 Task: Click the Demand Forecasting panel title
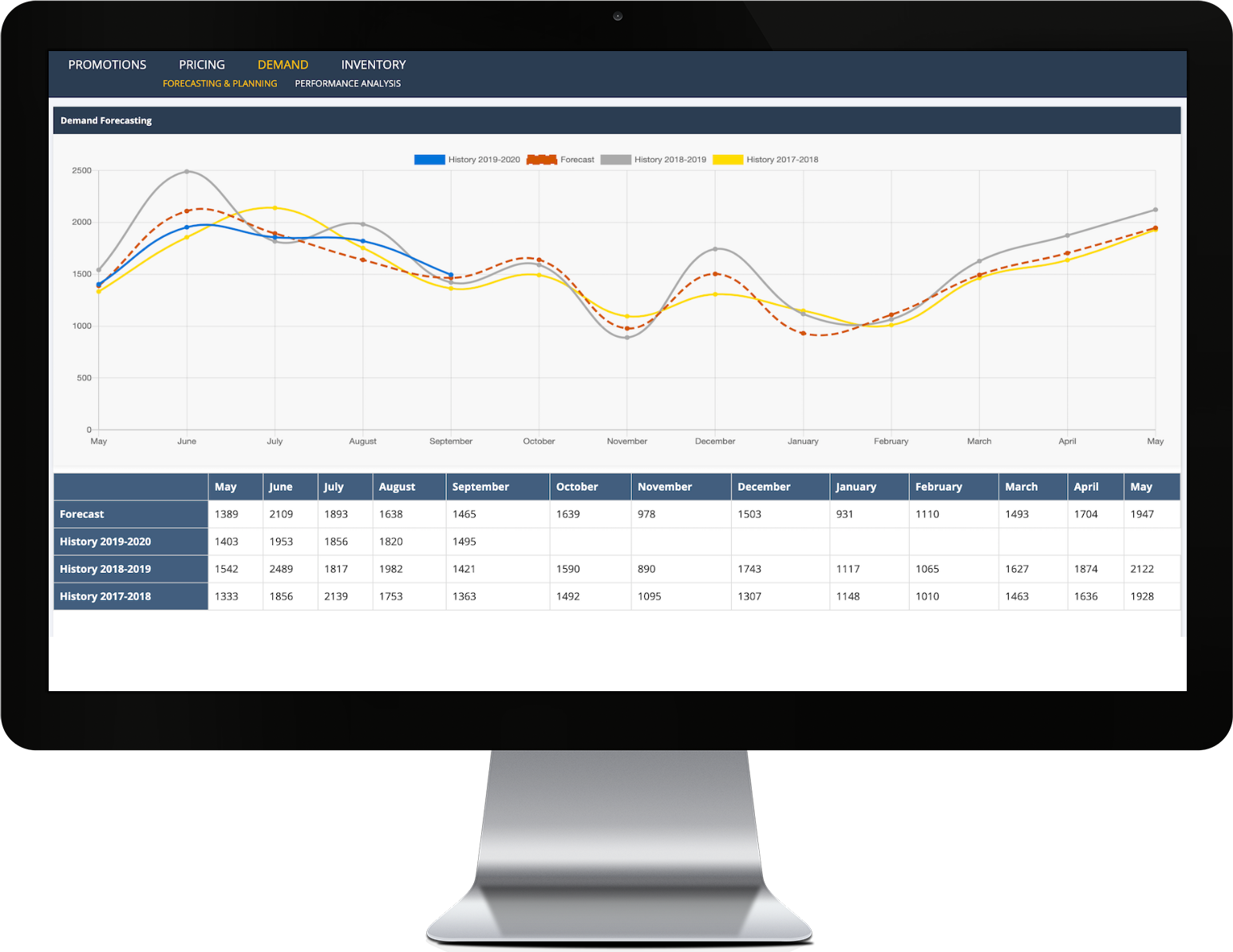[x=106, y=120]
